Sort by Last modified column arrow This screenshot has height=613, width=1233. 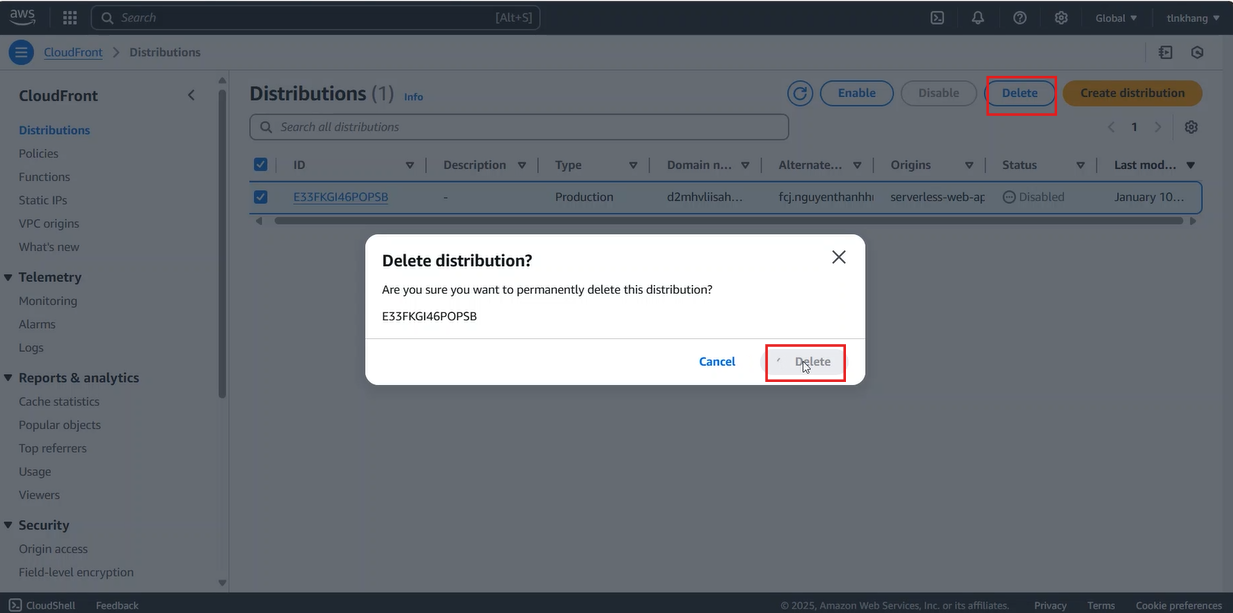pos(1191,165)
